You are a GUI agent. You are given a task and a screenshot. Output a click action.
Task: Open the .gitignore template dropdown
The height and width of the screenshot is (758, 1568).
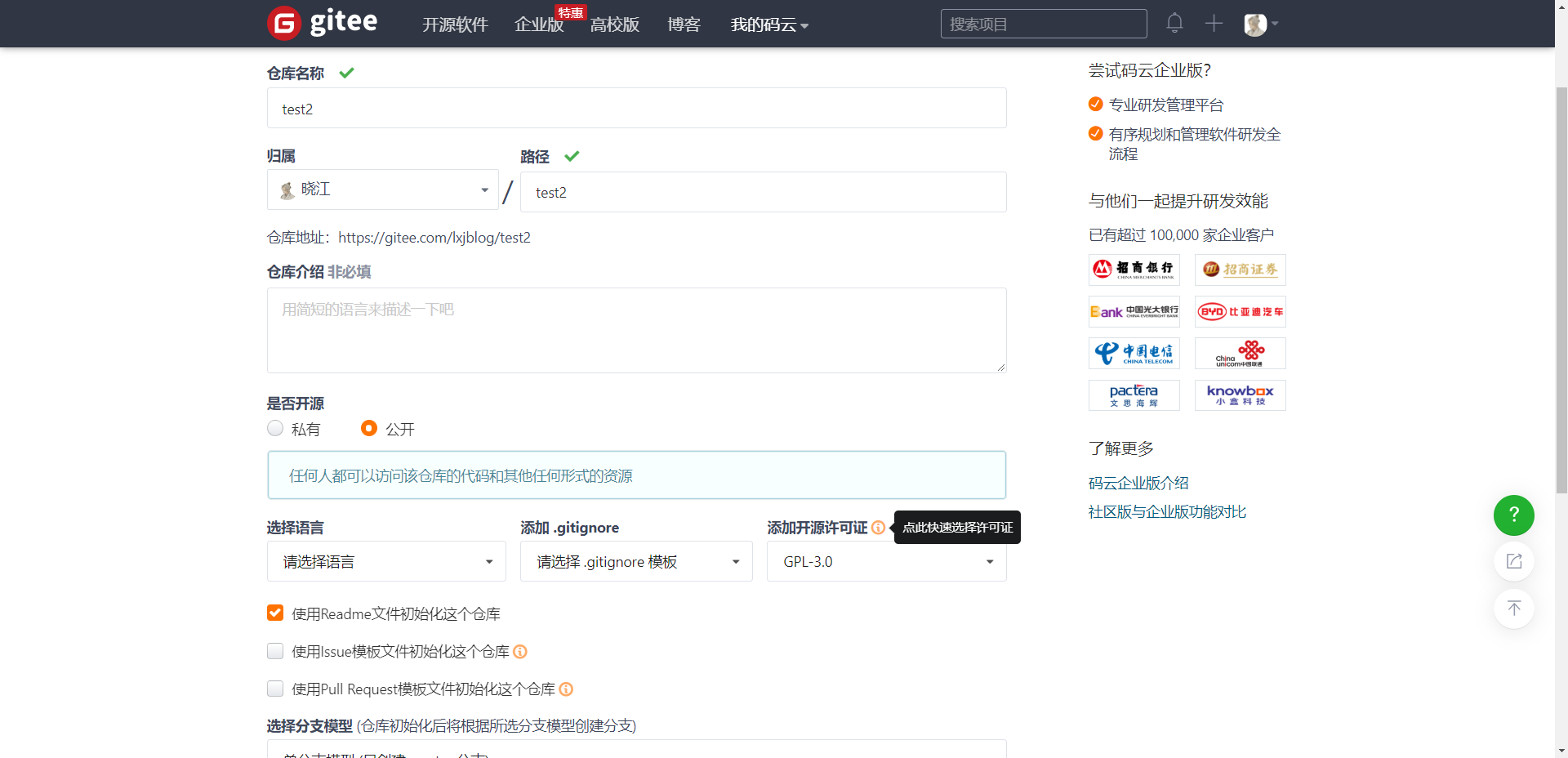tap(636, 562)
